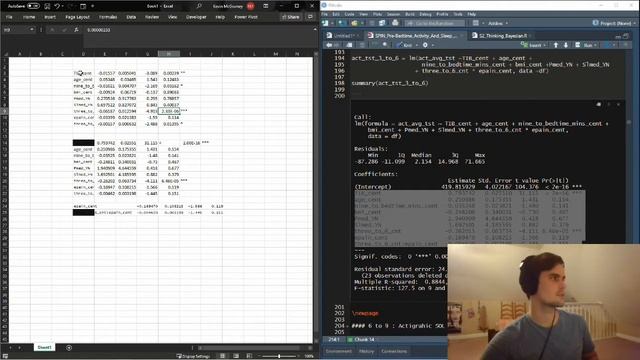Switch to Page Break Preview in status bar
Viewport: 640px width, 360px height.
click(249, 356)
